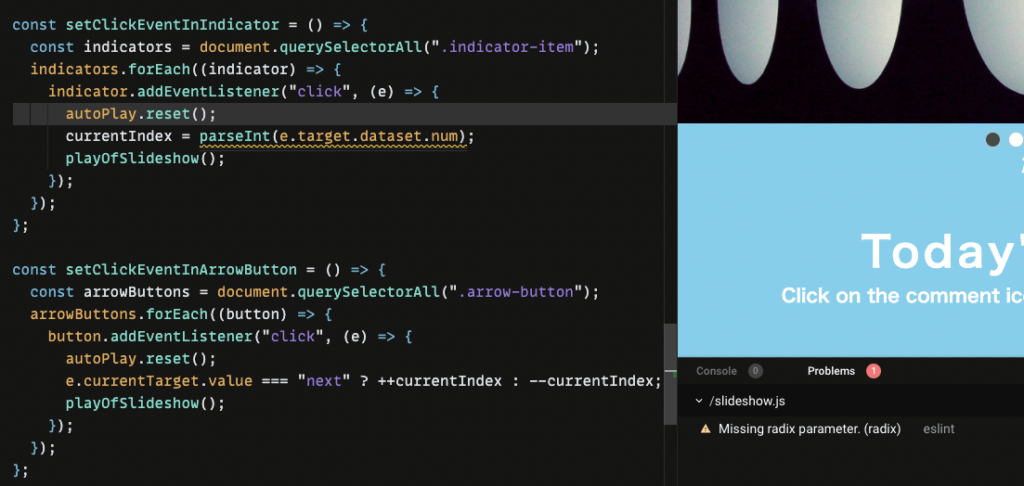Collapse the /slideshow.js problems group chevron
Viewport: 1024px width, 486px height.
(699, 401)
